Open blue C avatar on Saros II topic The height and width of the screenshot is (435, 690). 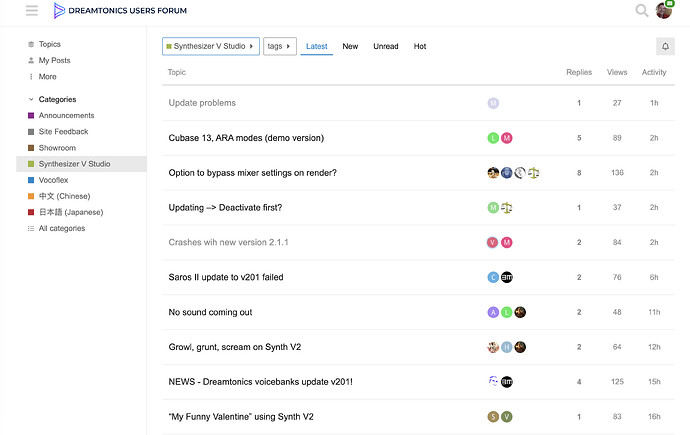tap(493, 277)
